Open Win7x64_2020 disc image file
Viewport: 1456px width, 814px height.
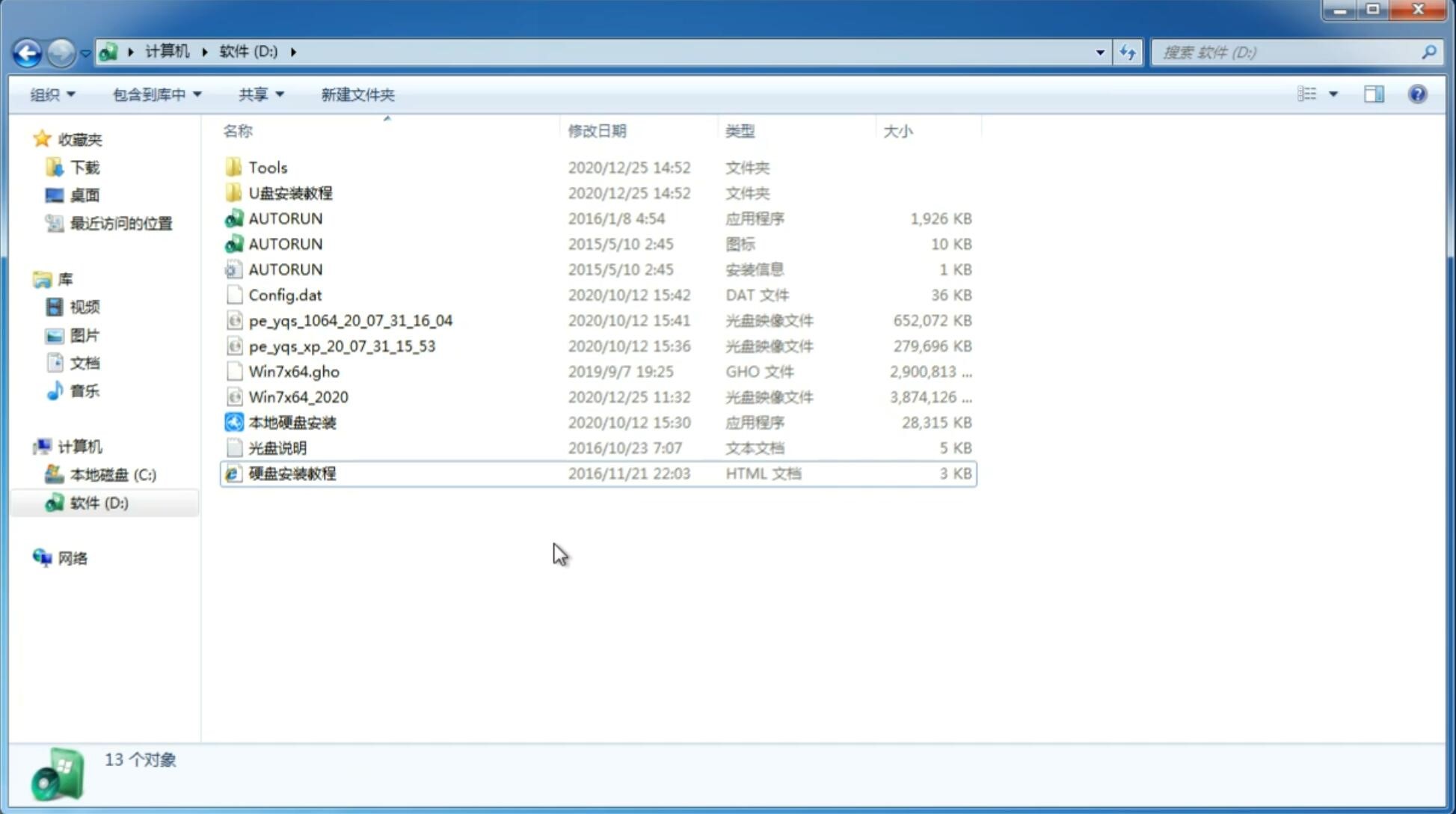point(298,396)
